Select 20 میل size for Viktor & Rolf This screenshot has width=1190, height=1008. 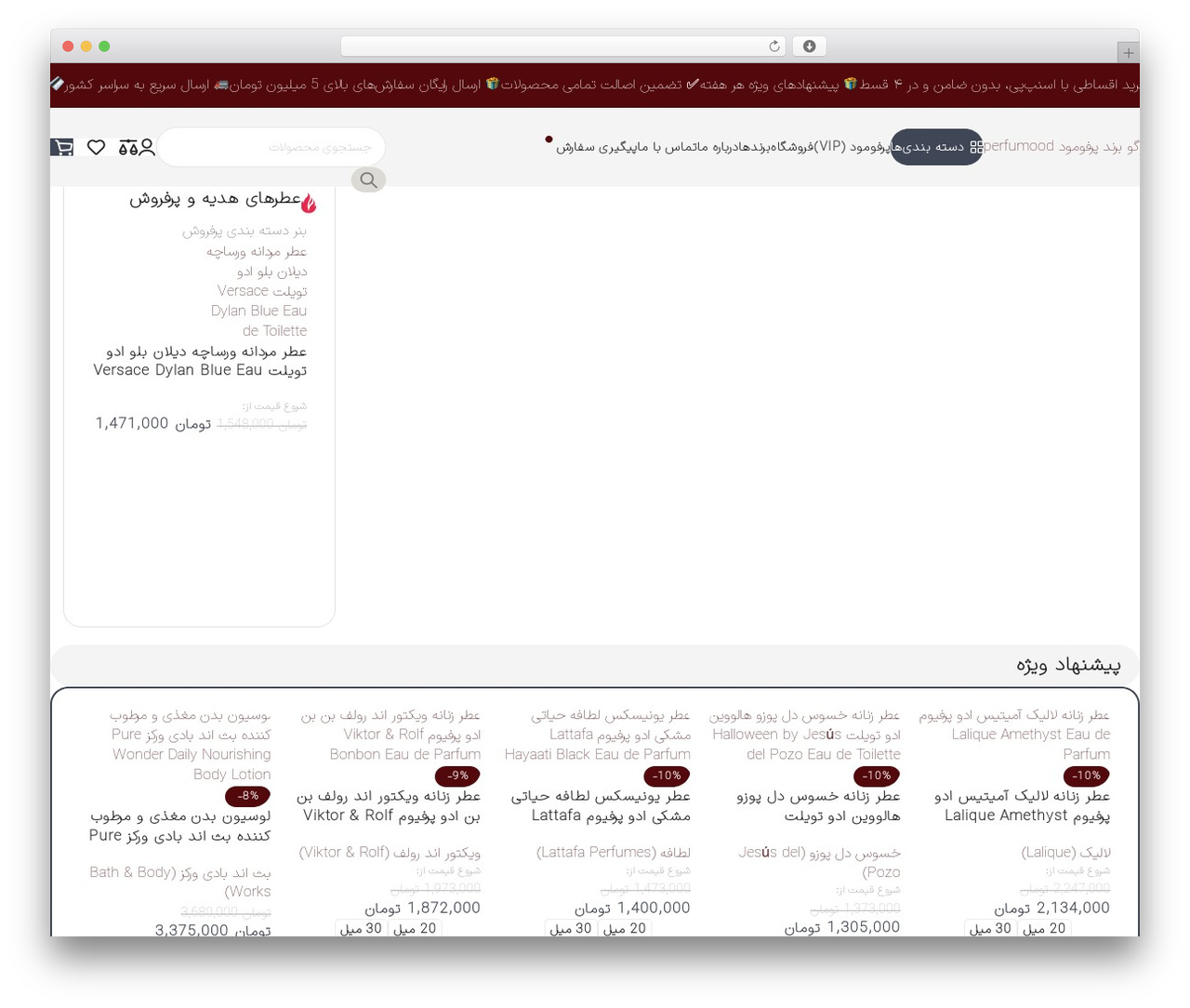point(414,928)
